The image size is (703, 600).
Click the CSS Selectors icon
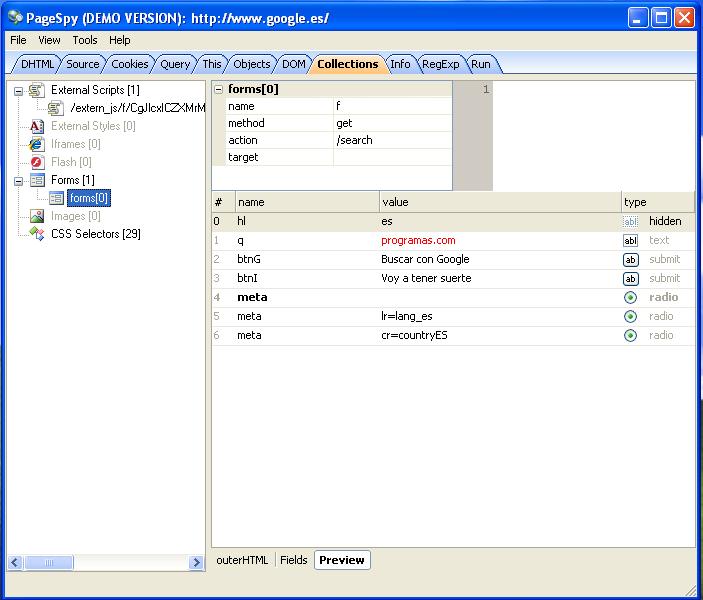(x=36, y=234)
